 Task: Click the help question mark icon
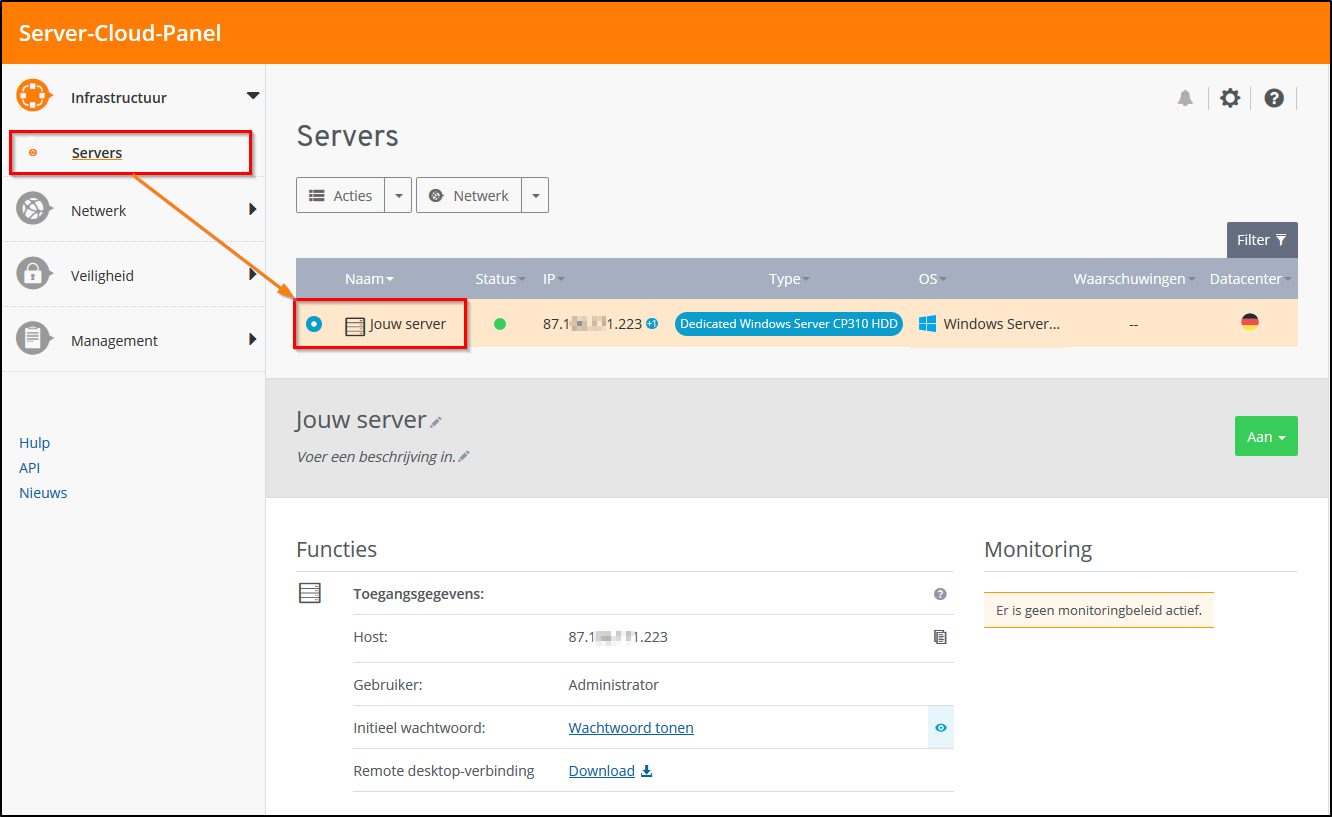[x=1274, y=98]
